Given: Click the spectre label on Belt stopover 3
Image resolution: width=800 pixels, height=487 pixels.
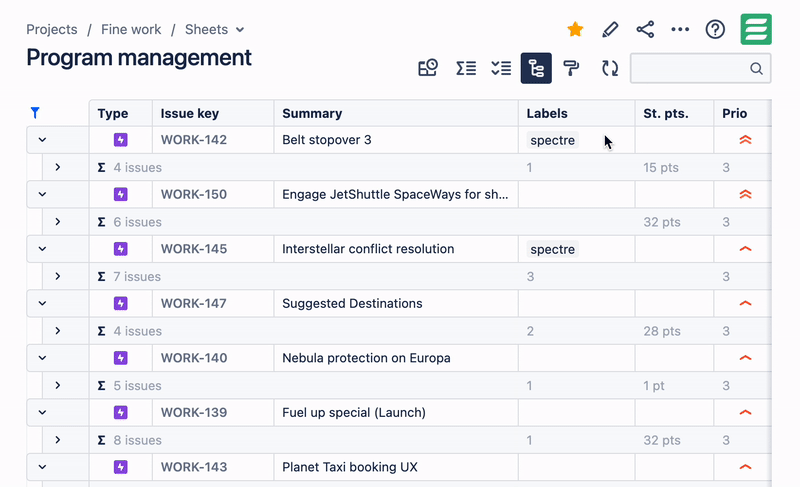Looking at the screenshot, I should point(553,140).
